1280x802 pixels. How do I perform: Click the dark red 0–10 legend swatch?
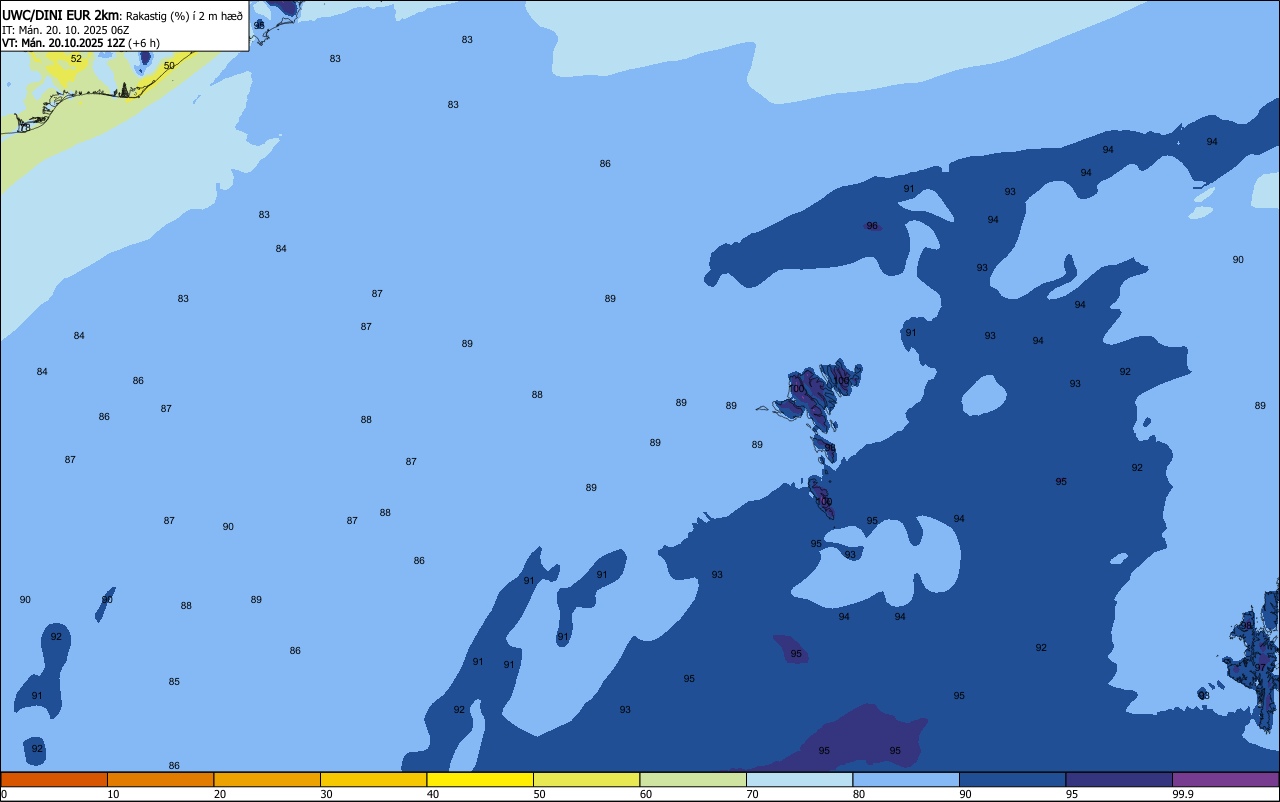[54, 779]
